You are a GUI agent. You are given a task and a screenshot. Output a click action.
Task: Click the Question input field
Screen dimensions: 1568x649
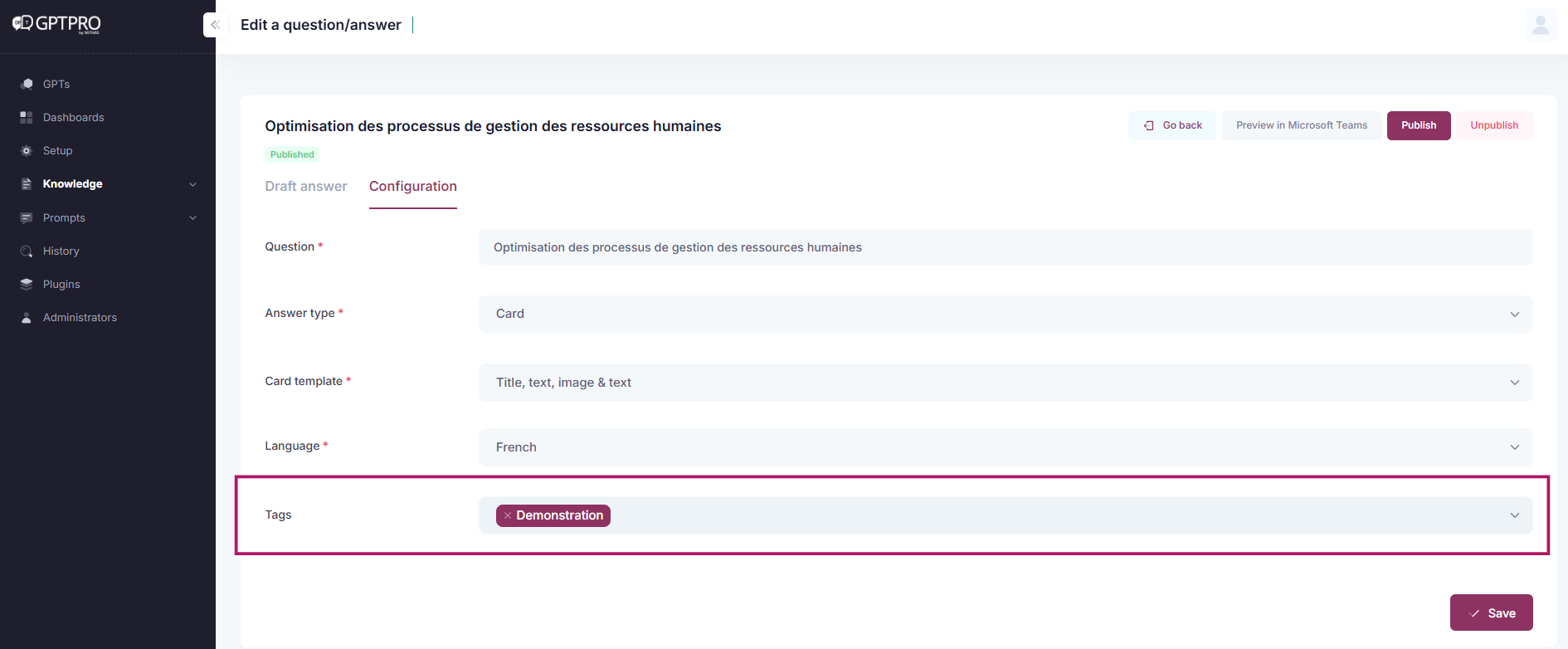[x=1005, y=247]
